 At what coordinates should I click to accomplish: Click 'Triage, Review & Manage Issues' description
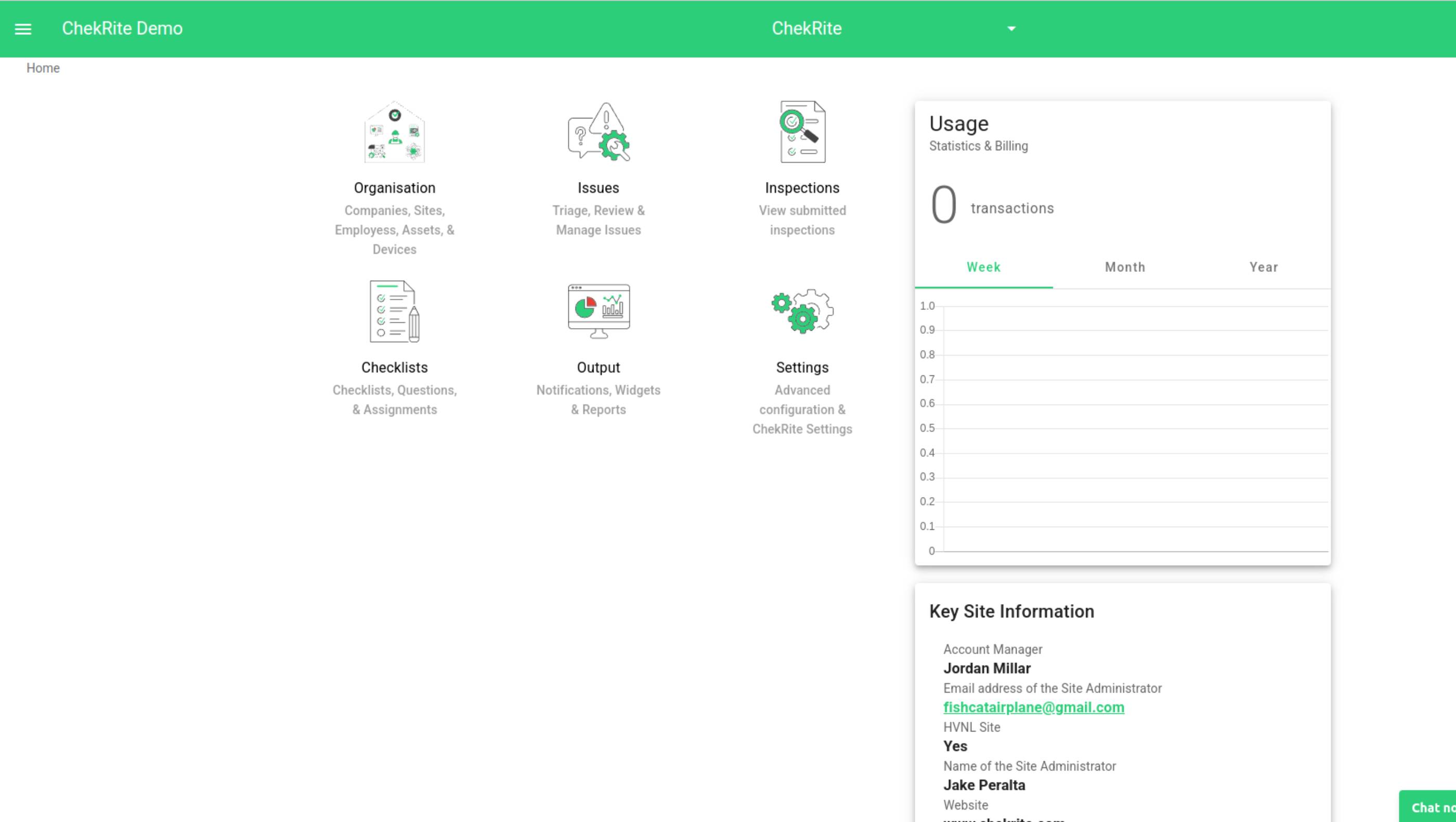click(x=599, y=220)
